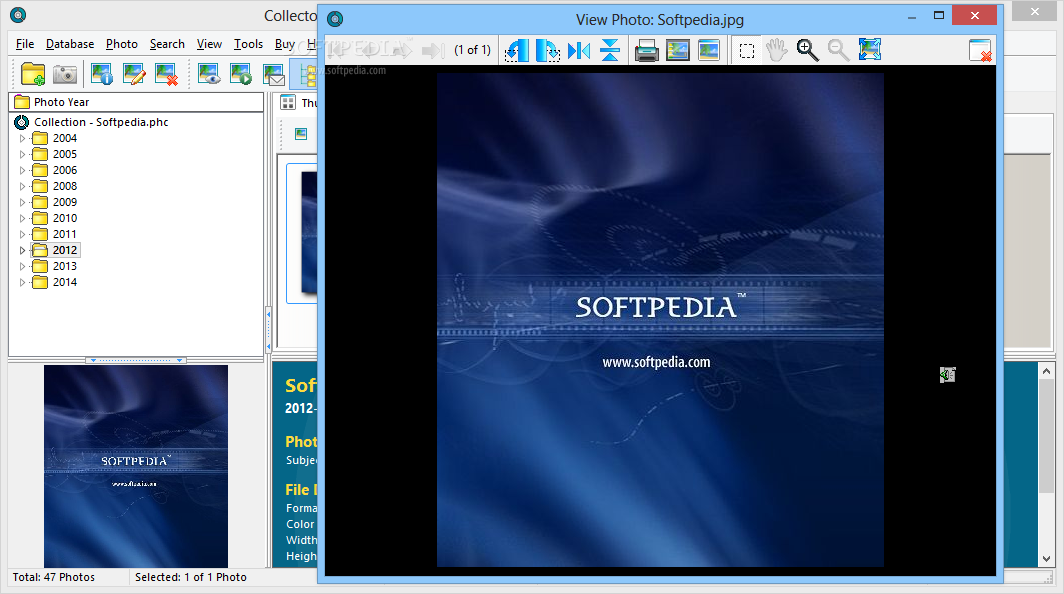Click the preview image in bottom-left pane
Screen dimensions: 1064x594
tap(136, 466)
